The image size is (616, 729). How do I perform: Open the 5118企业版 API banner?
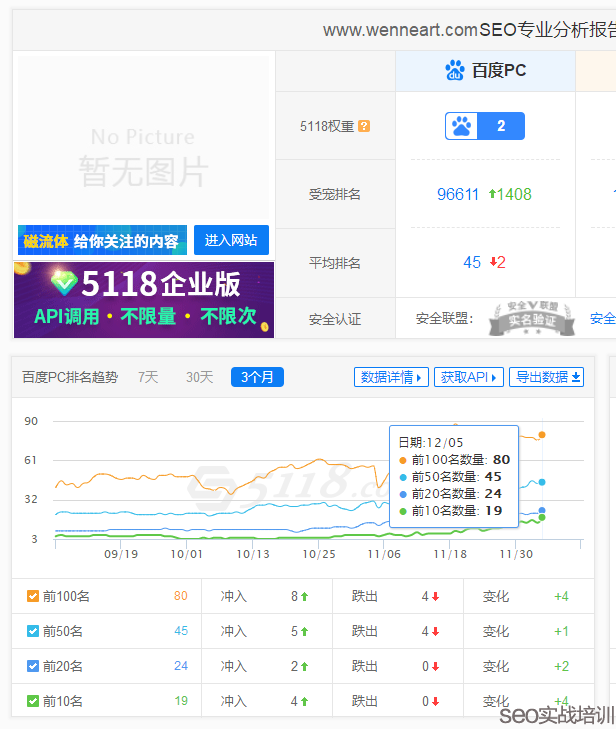click(143, 300)
